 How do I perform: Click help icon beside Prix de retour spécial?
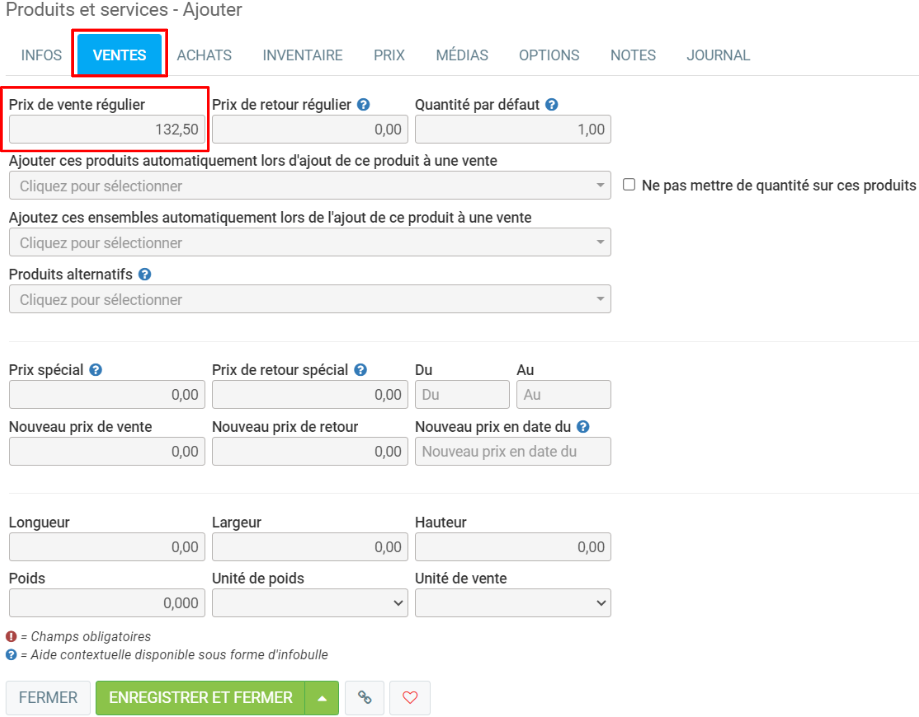[361, 370]
